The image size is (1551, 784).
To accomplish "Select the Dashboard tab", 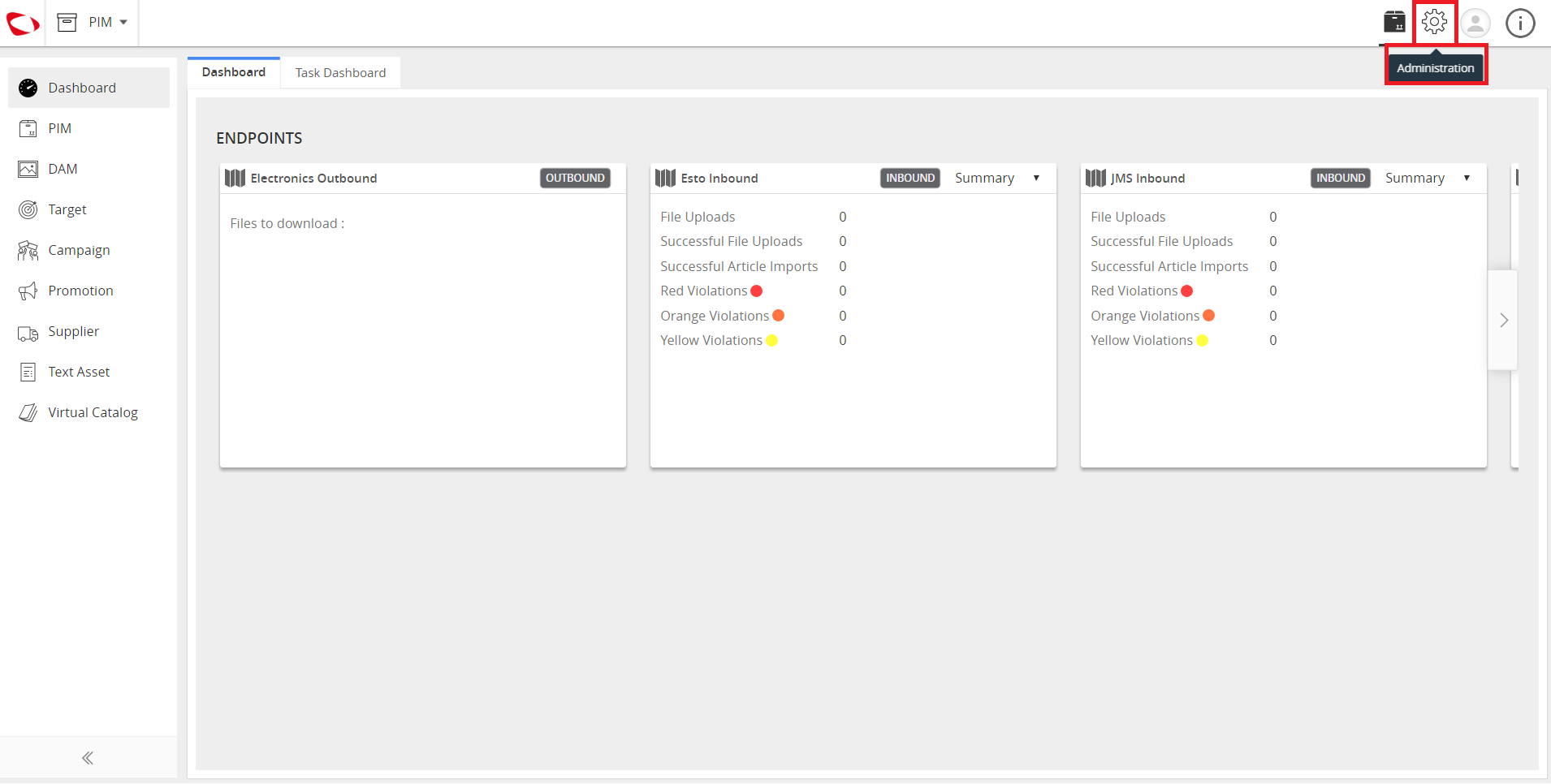I will 234,72.
